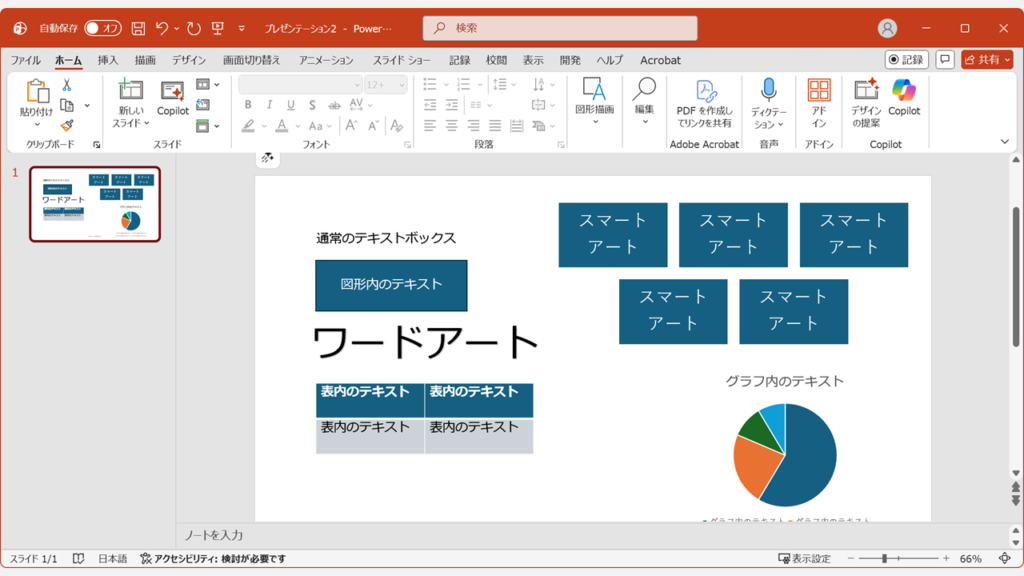Click the デザインの提案 designer icon
Viewport: 1024px width, 576px height.
coord(866,90)
